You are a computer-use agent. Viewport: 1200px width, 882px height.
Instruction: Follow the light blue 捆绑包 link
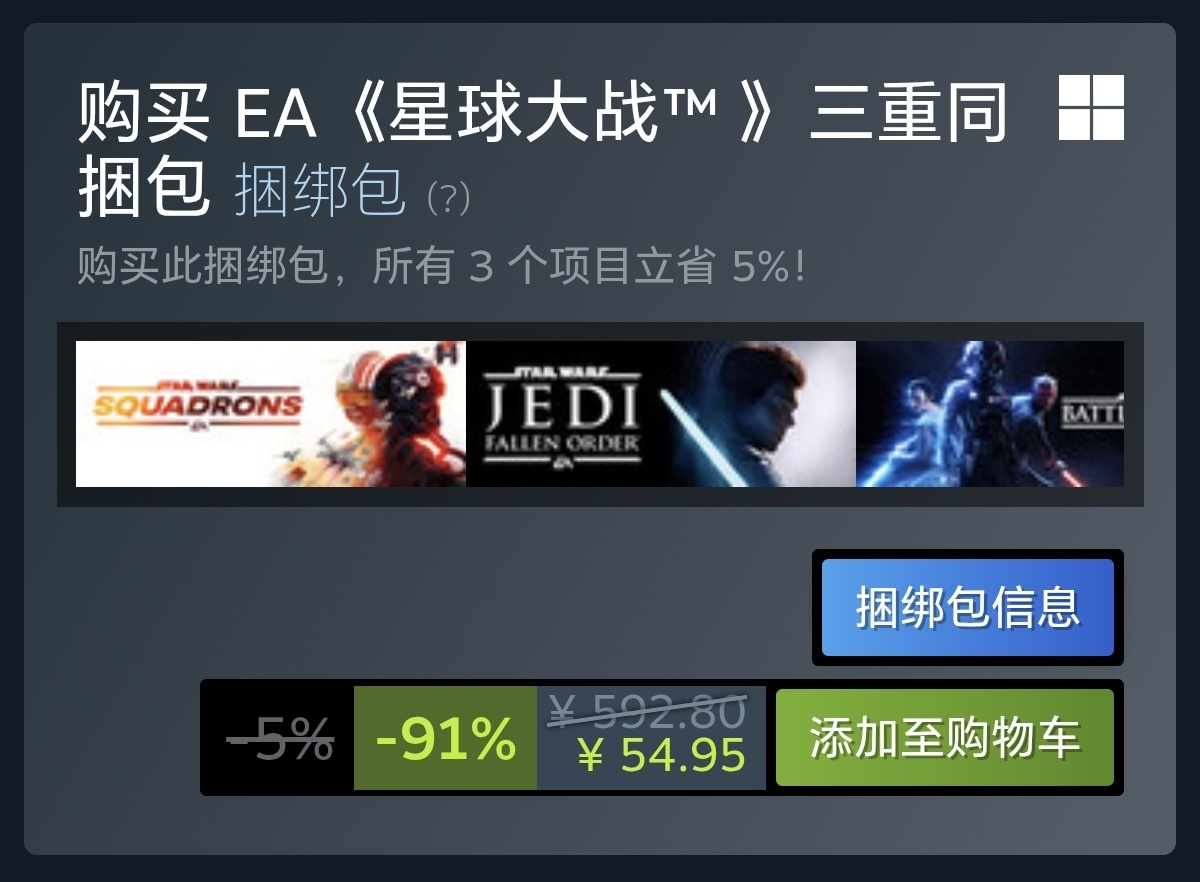click(320, 190)
